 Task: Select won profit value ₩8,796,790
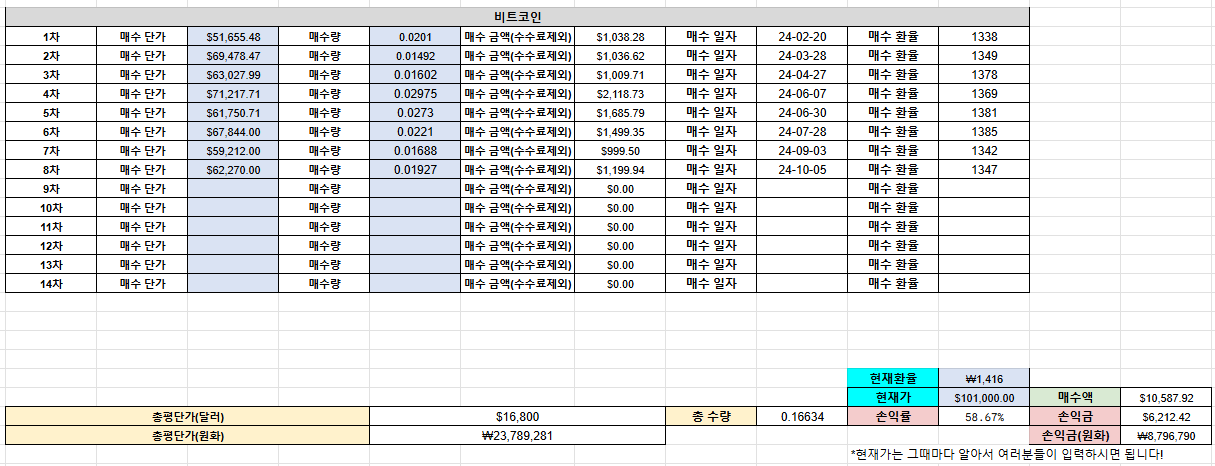[1166, 436]
